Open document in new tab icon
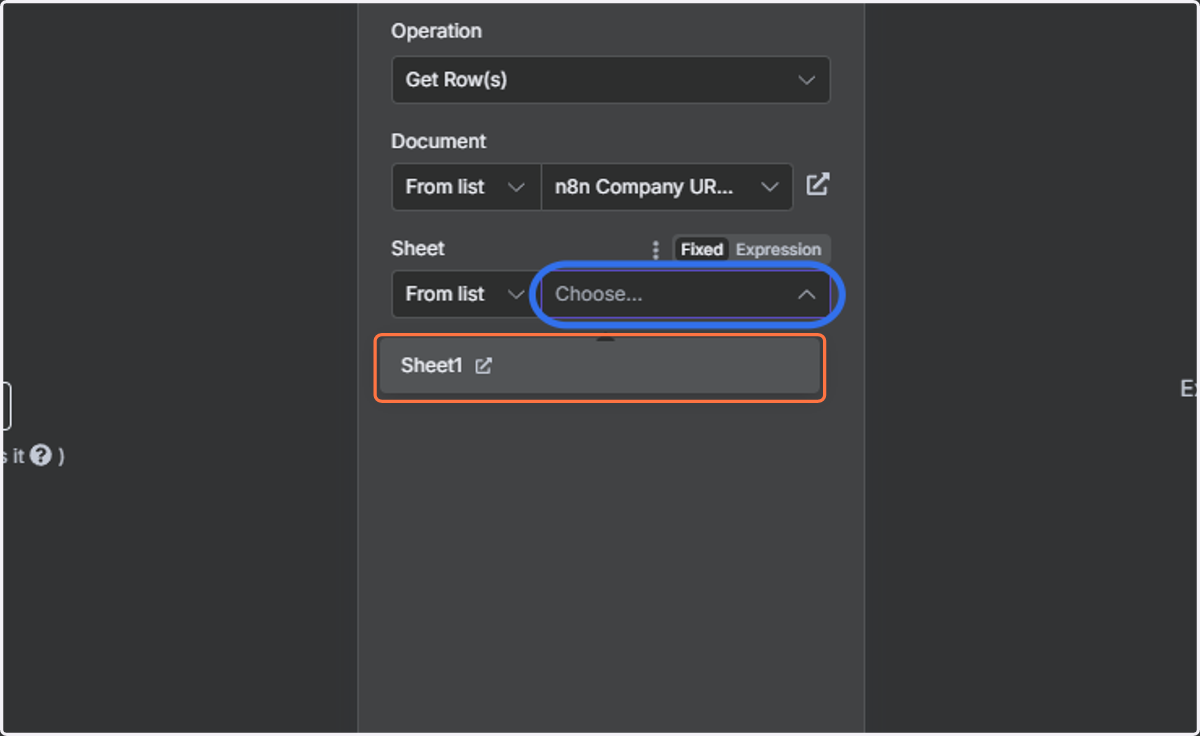Image resolution: width=1200 pixels, height=736 pixels. tap(818, 185)
